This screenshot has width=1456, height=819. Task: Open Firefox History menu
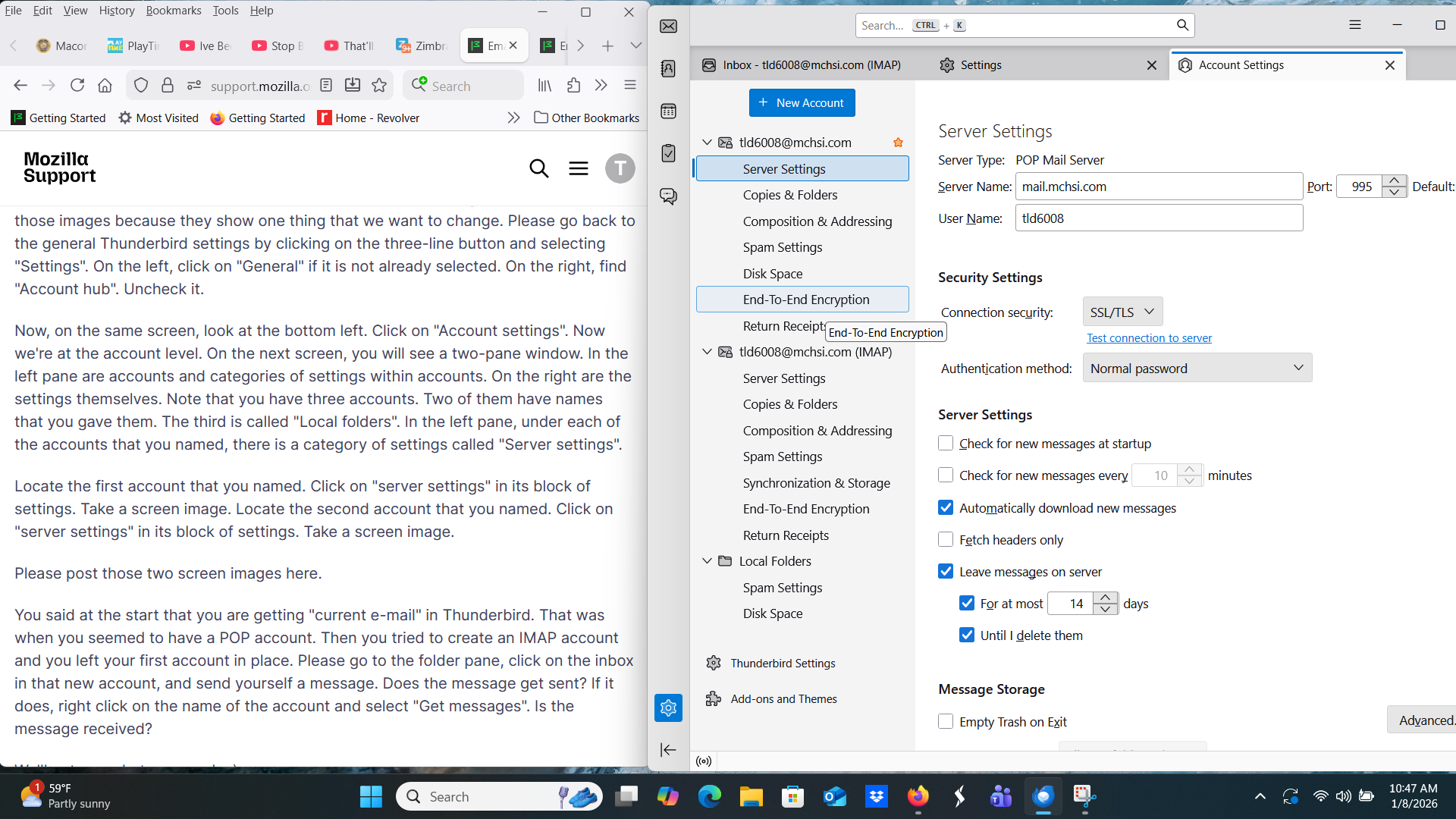coord(116,11)
